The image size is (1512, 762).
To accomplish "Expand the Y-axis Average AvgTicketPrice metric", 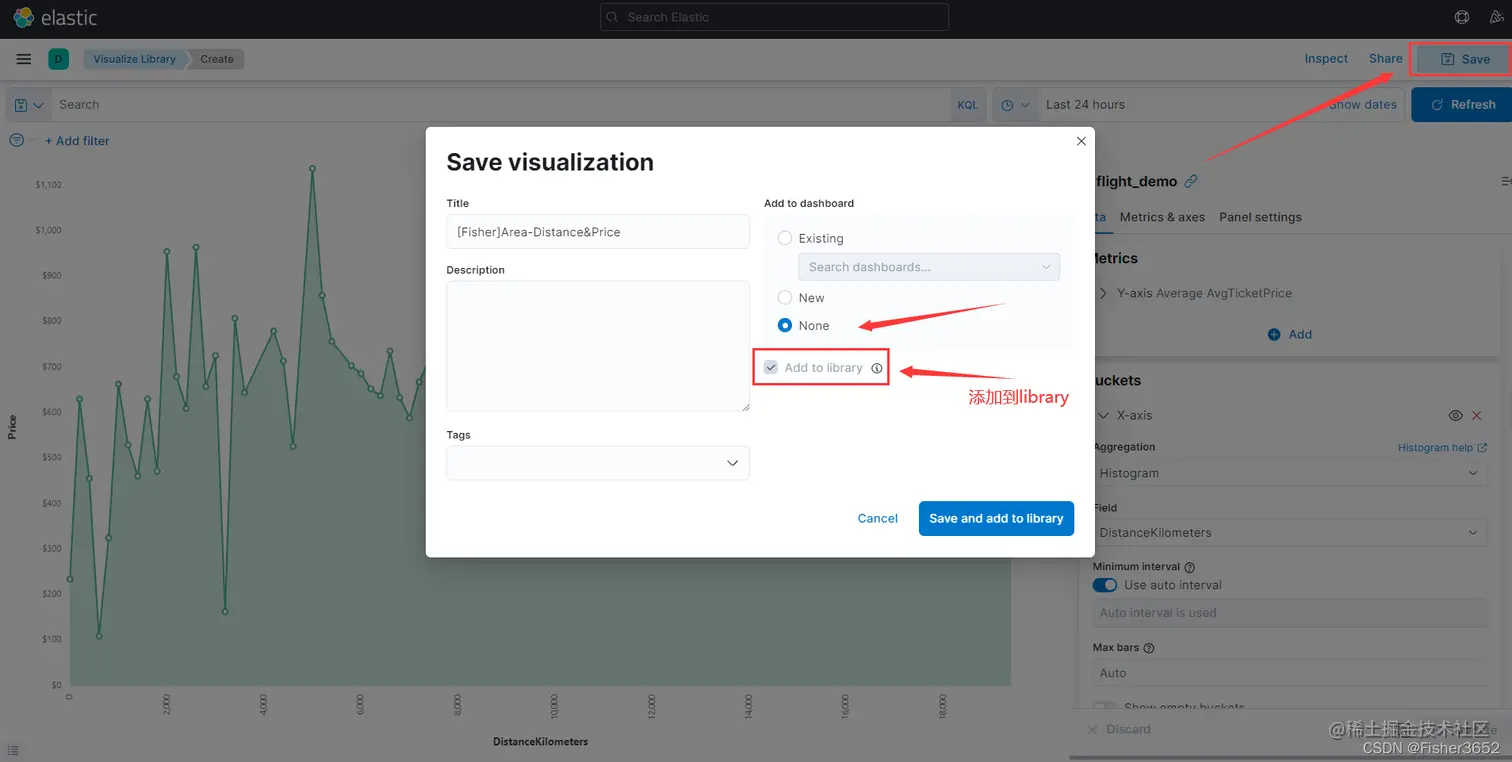I will tap(1104, 293).
